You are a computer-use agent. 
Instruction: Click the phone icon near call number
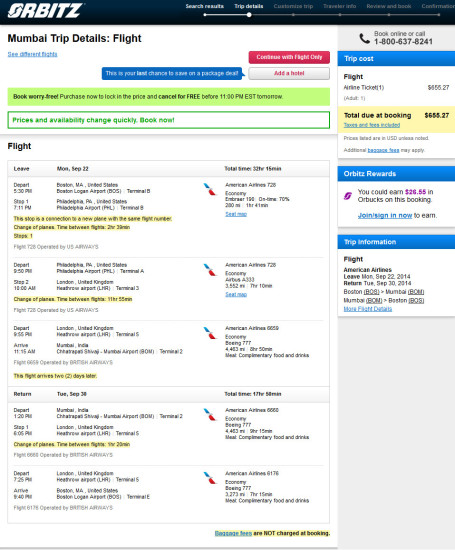pos(364,38)
